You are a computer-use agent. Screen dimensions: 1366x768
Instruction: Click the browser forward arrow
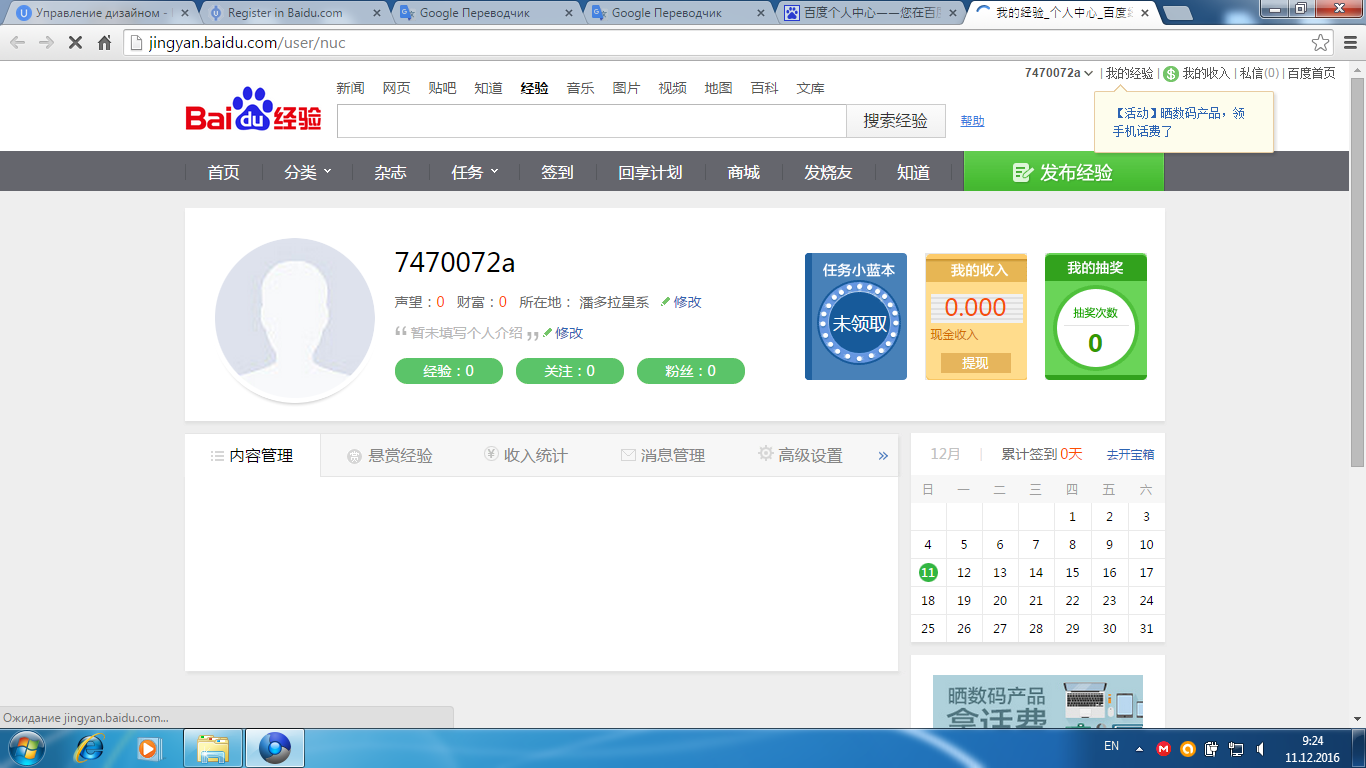click(46, 43)
